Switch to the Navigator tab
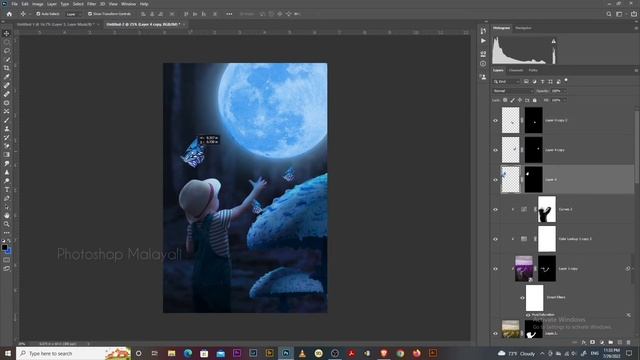 tap(523, 28)
